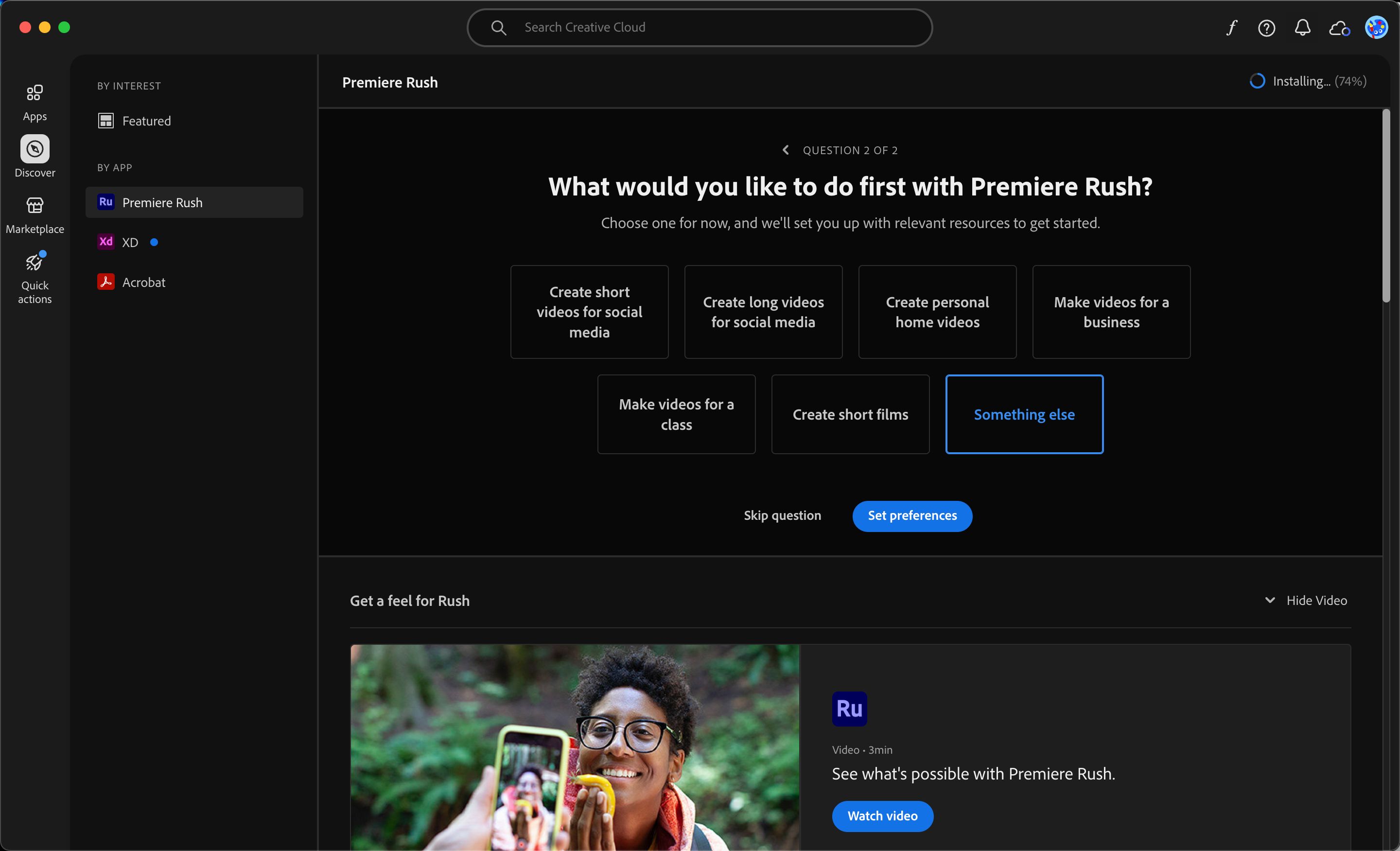Click the XD app icon
The height and width of the screenshot is (851, 1400).
point(105,242)
